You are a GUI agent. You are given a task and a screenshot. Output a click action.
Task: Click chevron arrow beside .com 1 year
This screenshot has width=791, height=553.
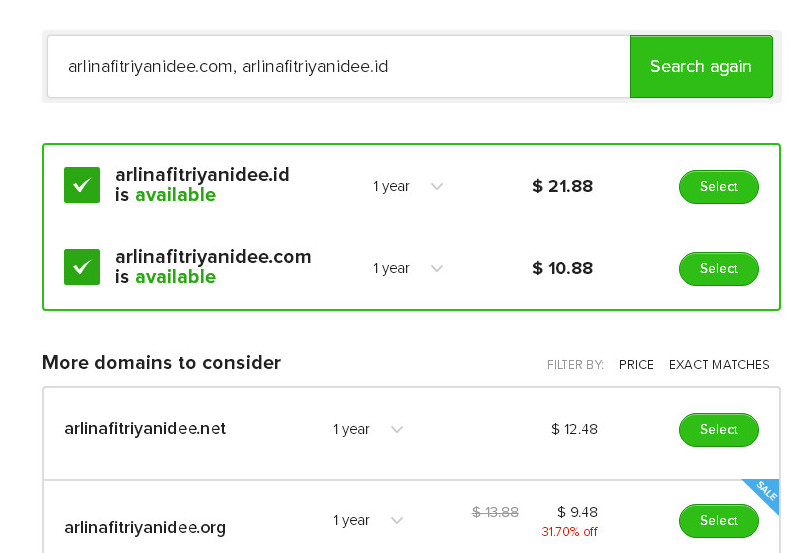[437, 268]
